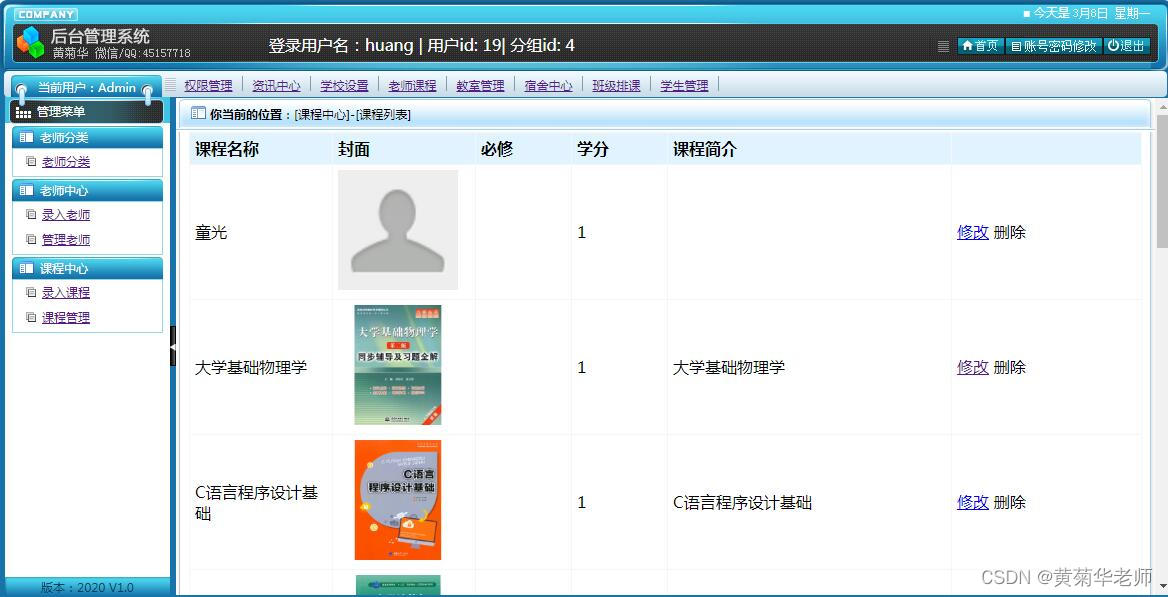Click the orange C语言 book cover image
This screenshot has width=1168, height=597.
pyautogui.click(x=398, y=500)
